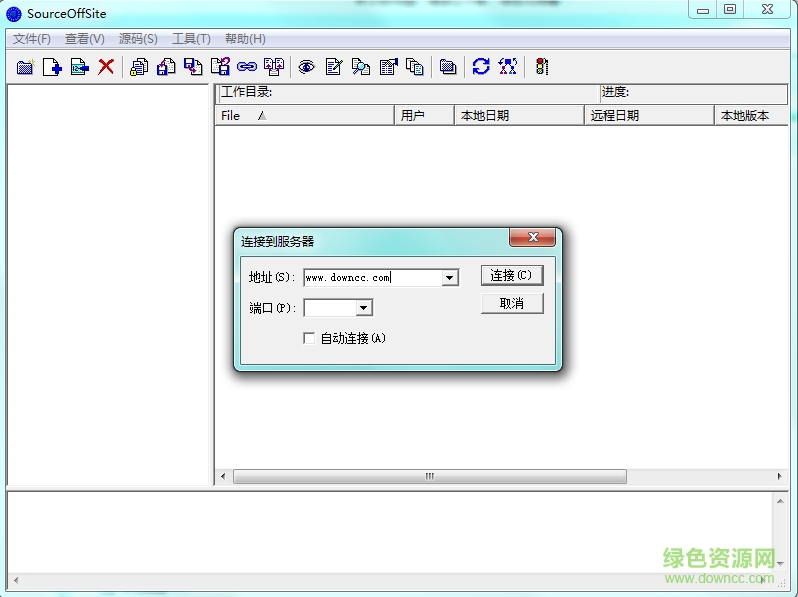This screenshot has width=798, height=597.
Task: Expand the 端口(P) port dropdown
Action: (x=363, y=308)
